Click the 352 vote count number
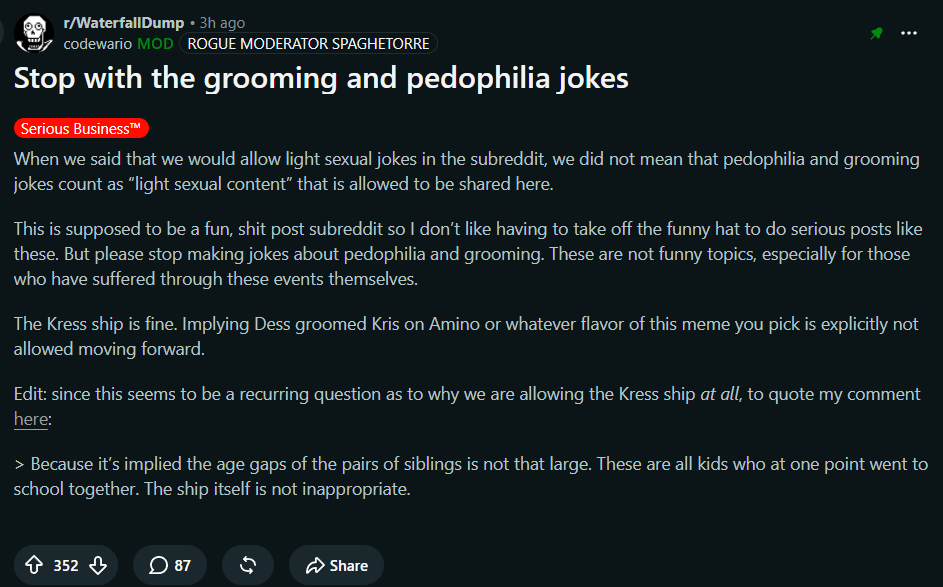 [x=66, y=565]
